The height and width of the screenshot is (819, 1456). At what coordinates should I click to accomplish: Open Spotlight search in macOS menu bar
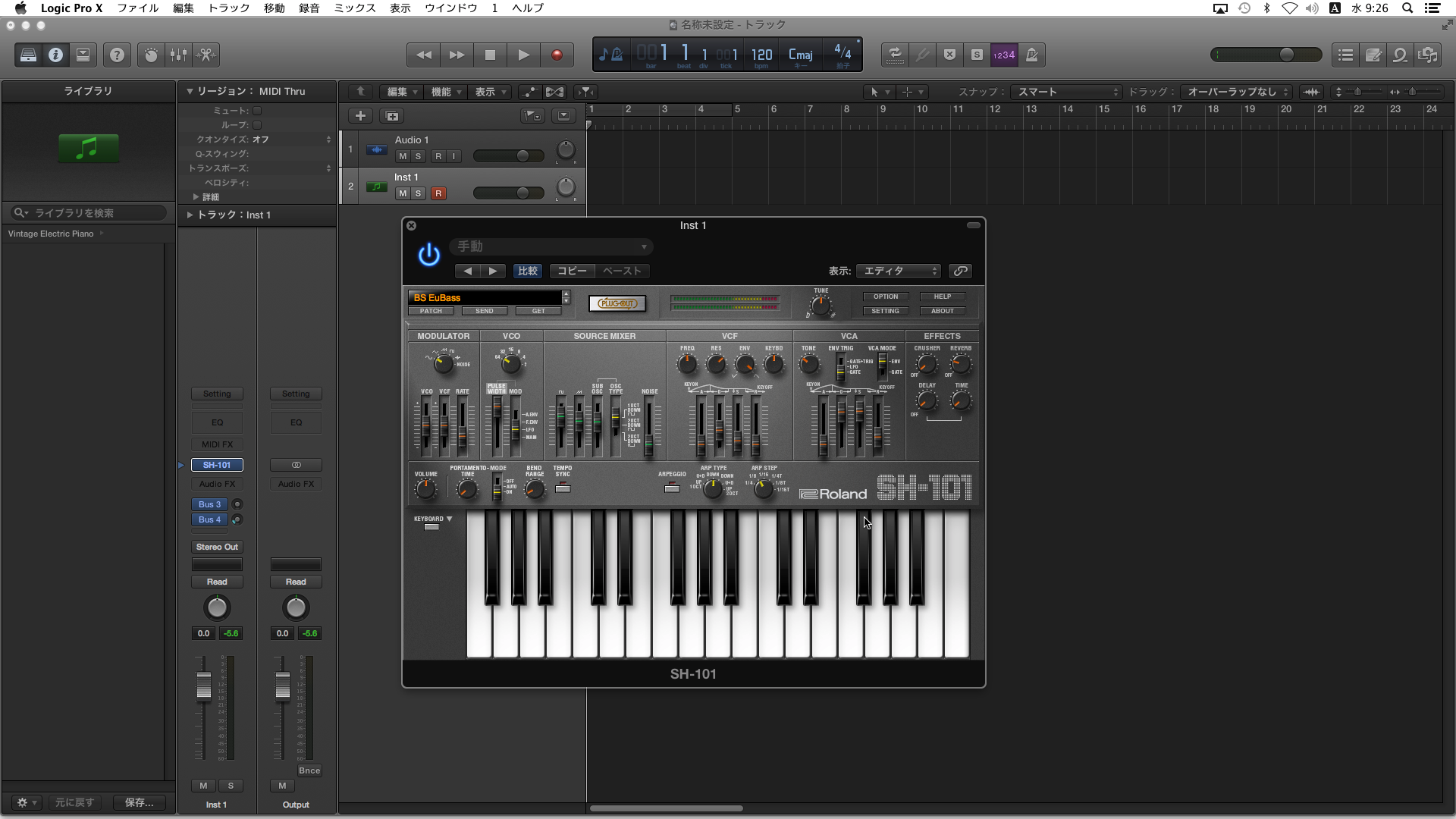[1407, 8]
